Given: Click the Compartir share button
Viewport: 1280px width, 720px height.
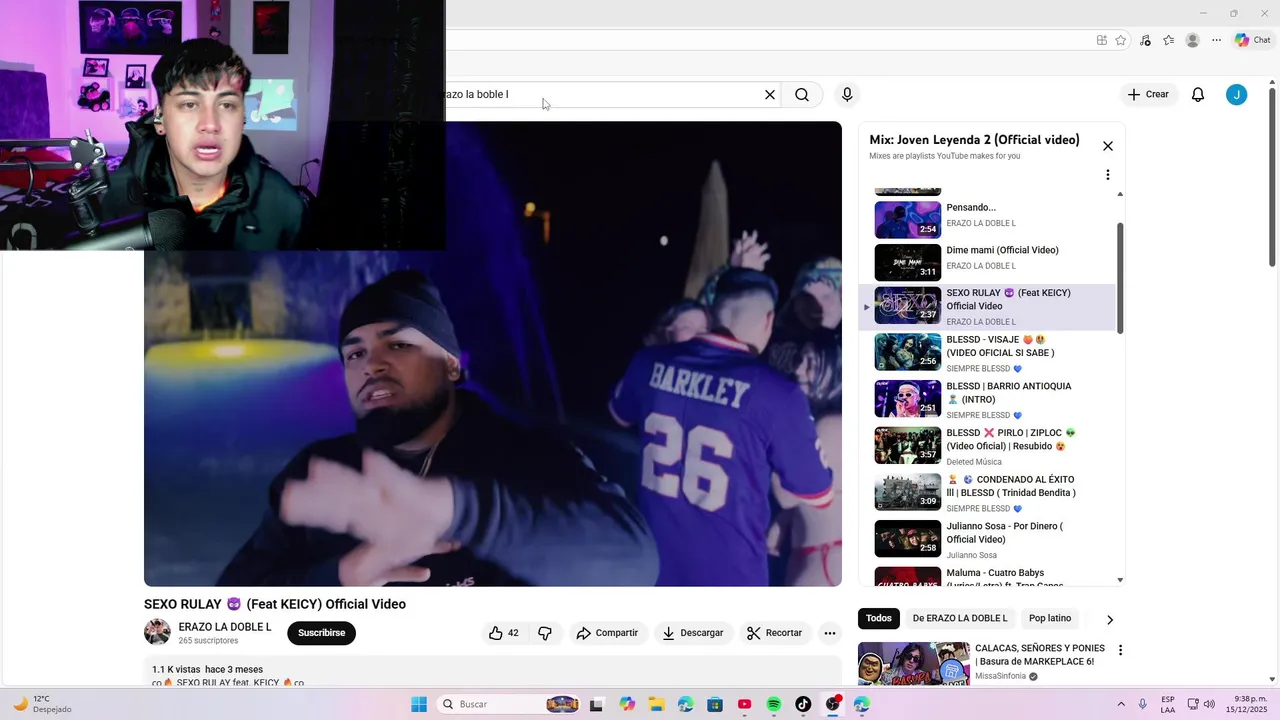Looking at the screenshot, I should [x=607, y=633].
